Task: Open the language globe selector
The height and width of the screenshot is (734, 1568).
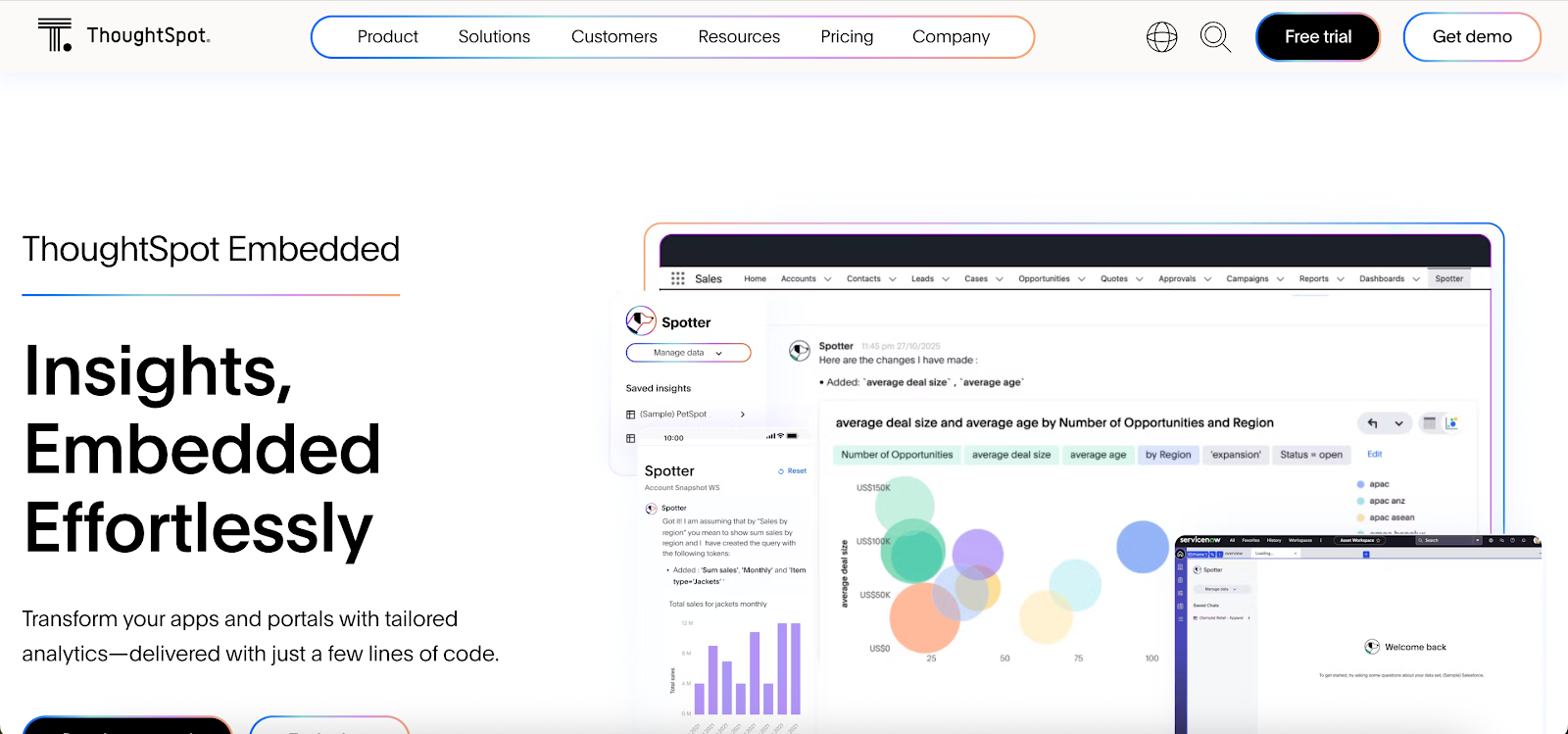Action: coord(1161,37)
